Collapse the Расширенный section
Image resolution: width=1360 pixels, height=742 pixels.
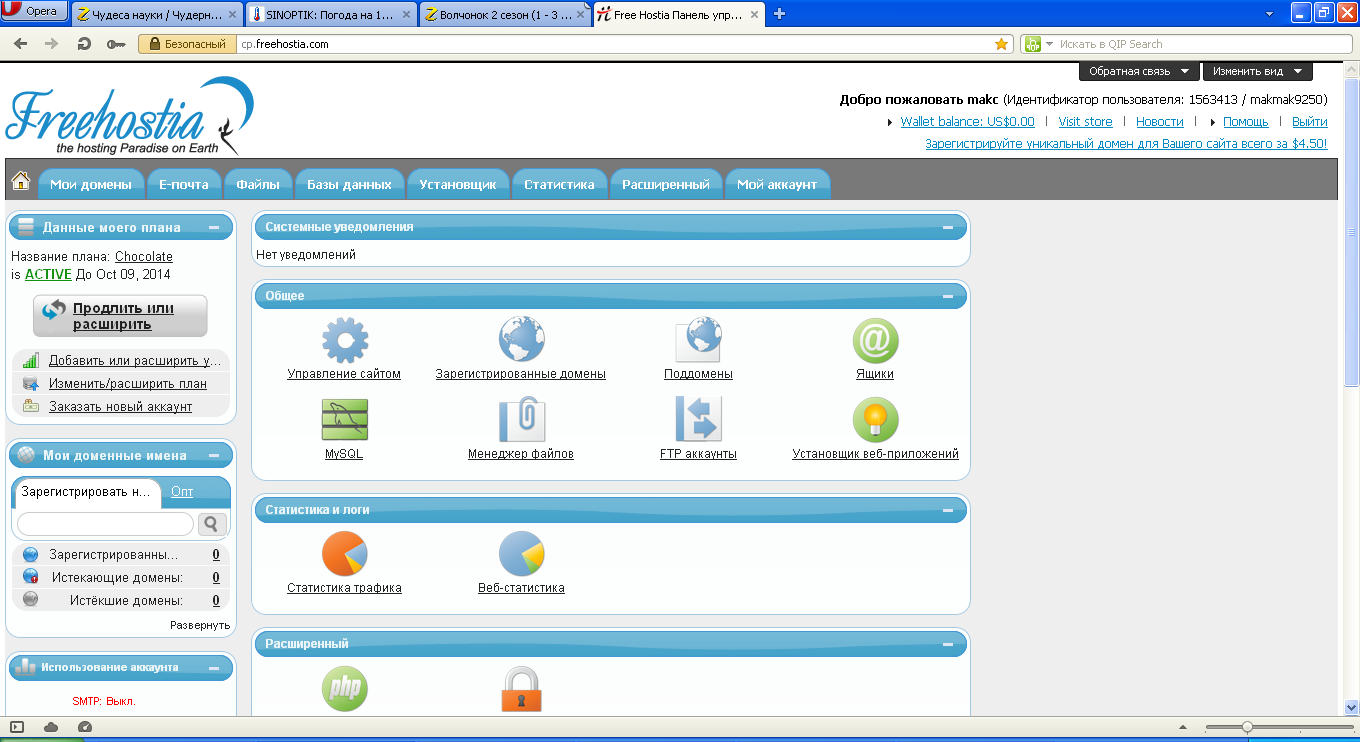point(948,644)
